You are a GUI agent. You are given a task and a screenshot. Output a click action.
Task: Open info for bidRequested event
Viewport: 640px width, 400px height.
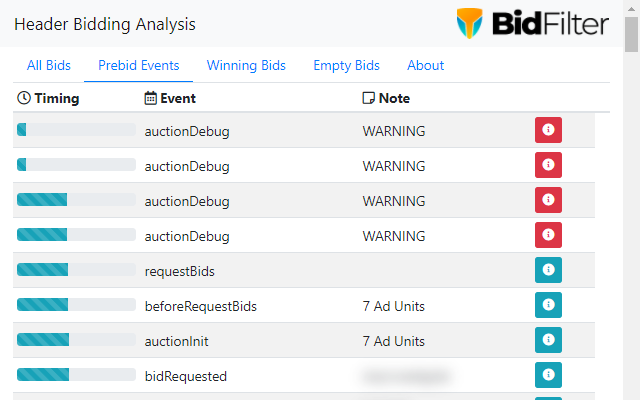coord(548,375)
